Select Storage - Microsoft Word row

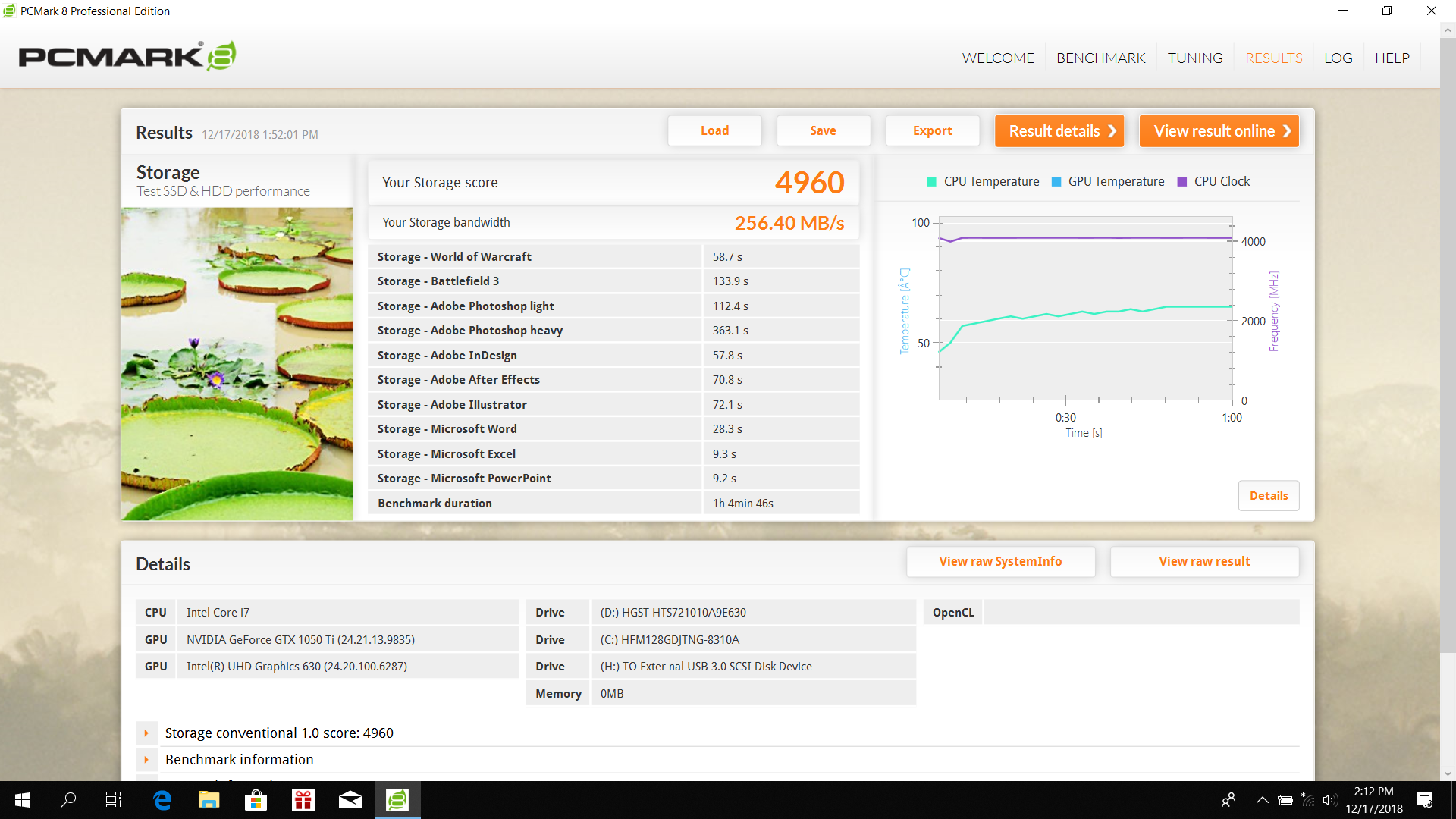613,429
